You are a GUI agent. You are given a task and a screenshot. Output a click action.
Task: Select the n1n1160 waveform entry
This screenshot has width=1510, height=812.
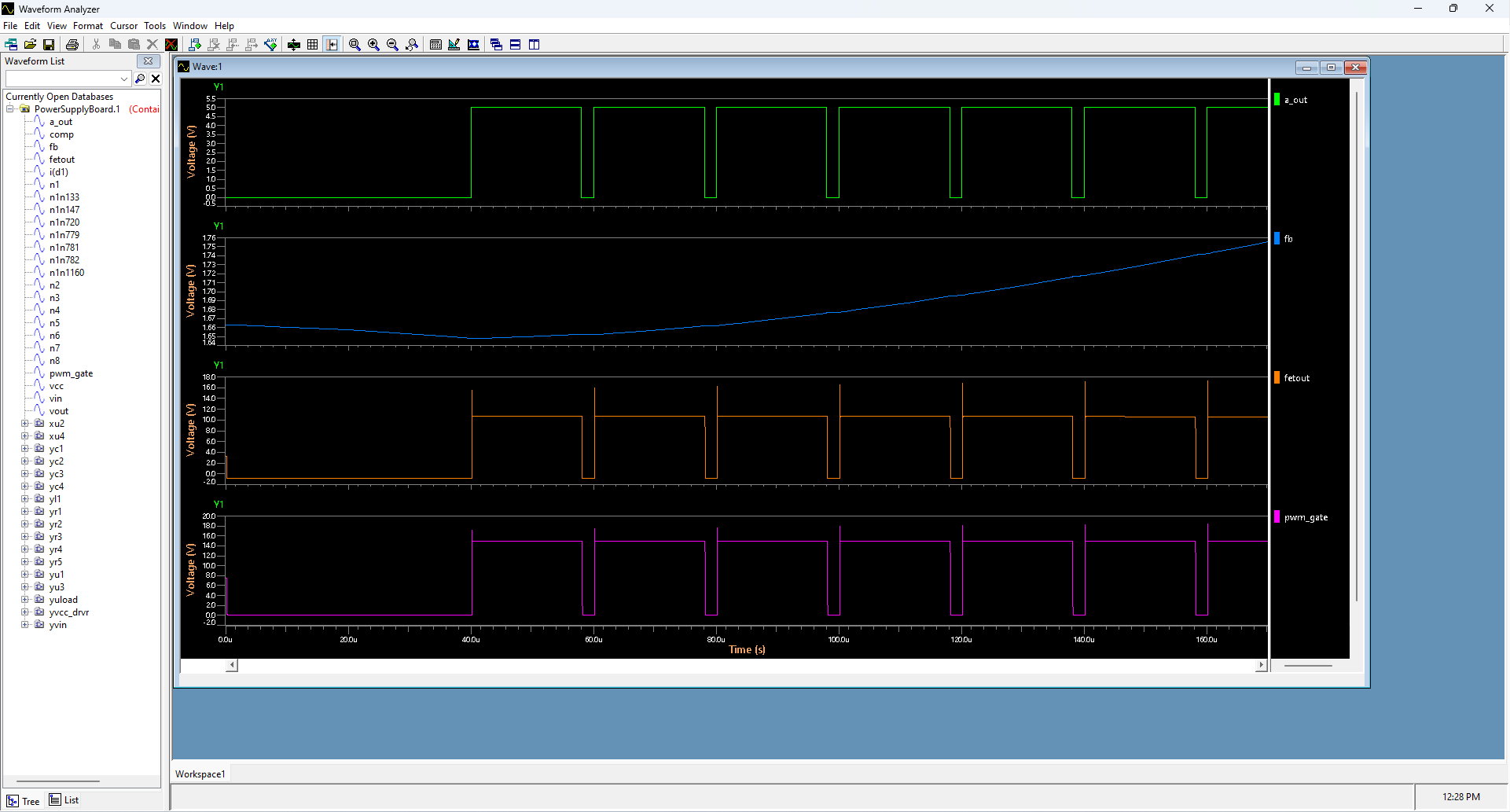[67, 273]
